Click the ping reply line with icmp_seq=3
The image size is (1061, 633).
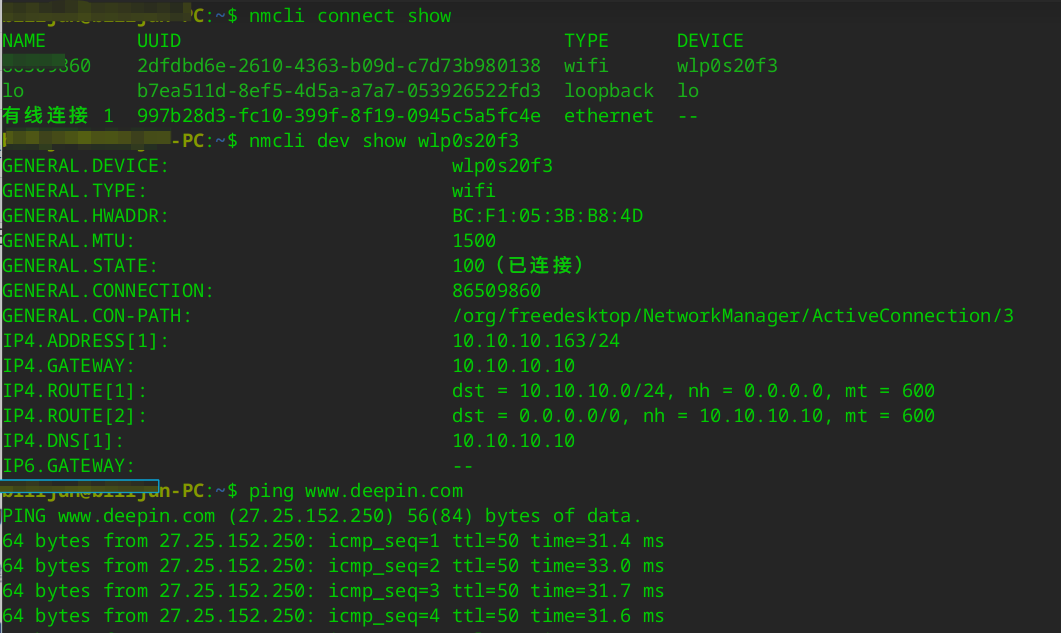point(333,591)
